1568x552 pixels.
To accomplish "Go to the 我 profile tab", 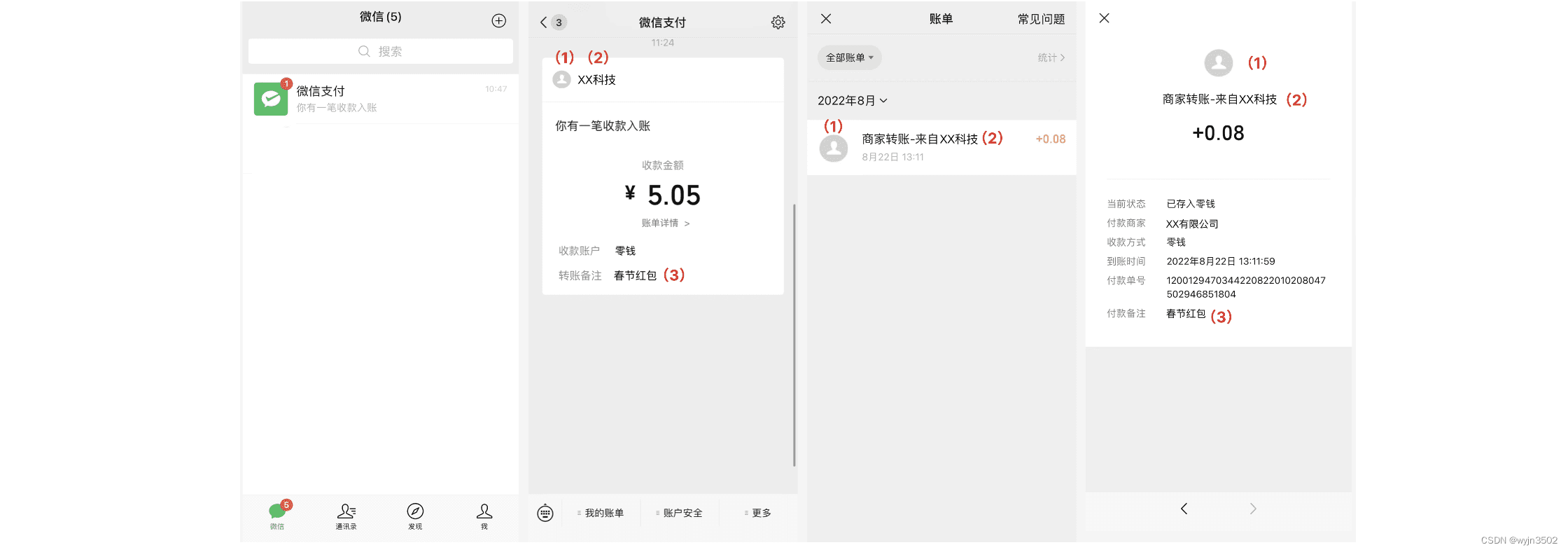I will [x=484, y=516].
